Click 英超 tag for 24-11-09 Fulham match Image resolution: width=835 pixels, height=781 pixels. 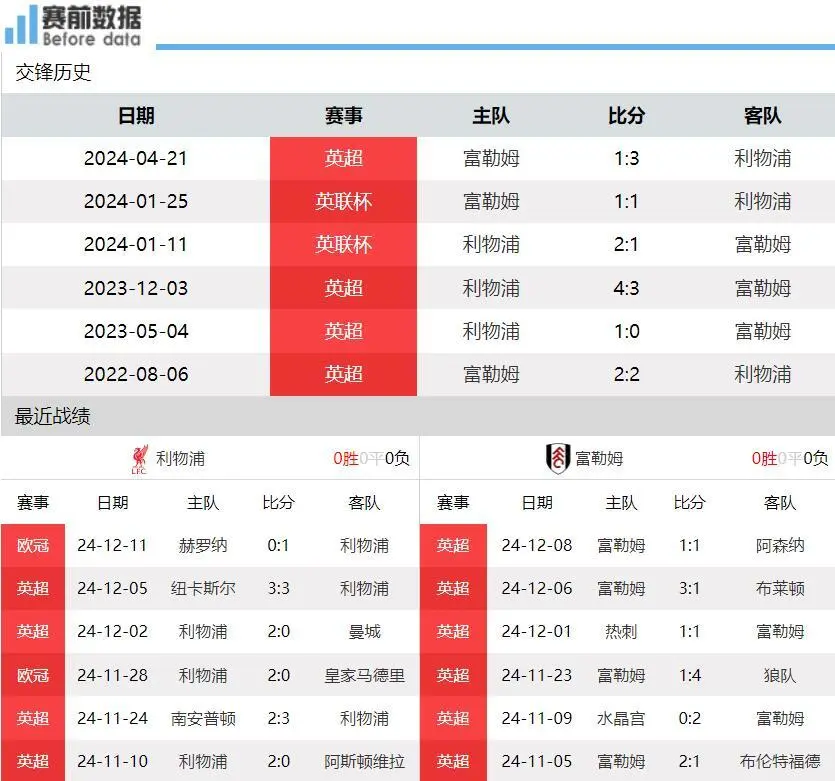click(453, 718)
